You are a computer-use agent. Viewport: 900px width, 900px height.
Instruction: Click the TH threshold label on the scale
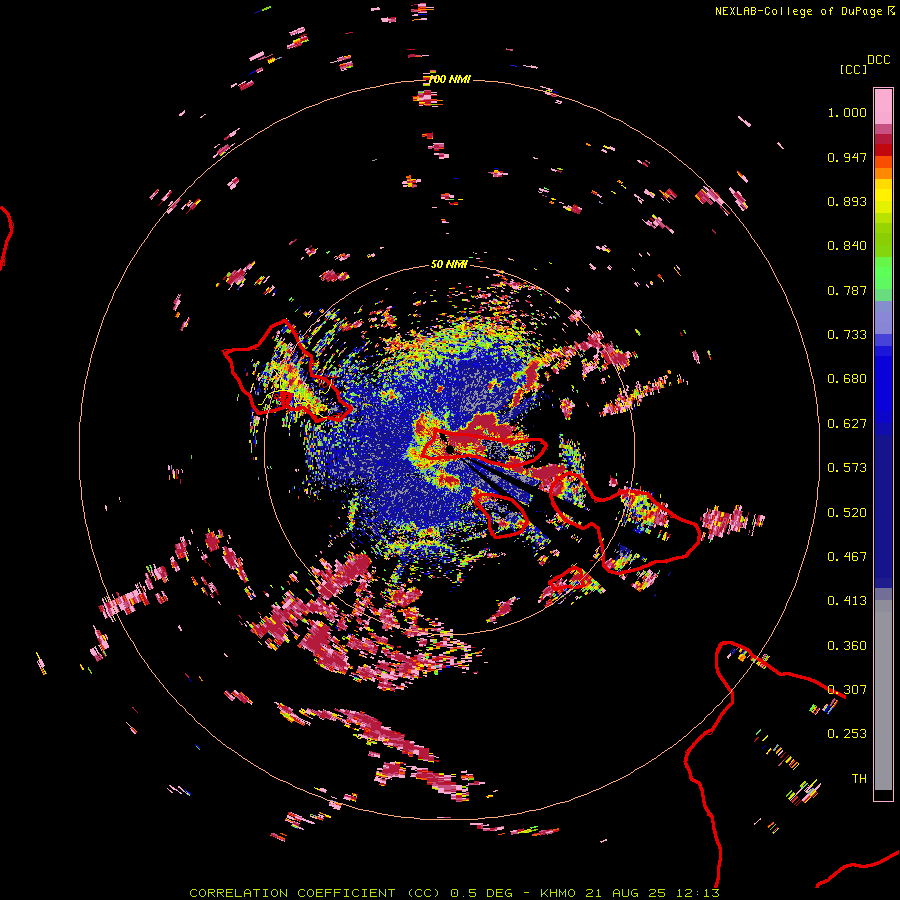(859, 779)
